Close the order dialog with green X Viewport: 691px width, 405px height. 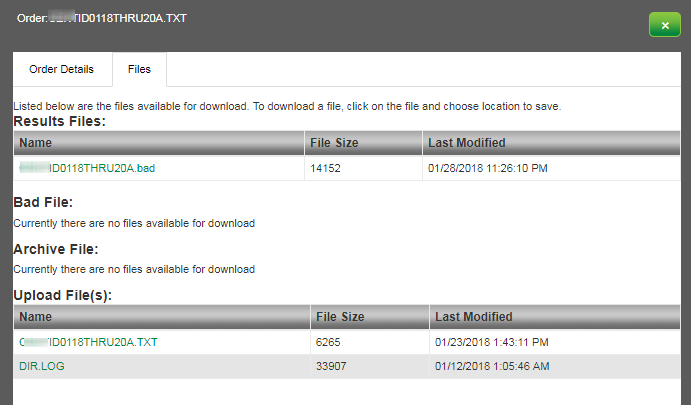665,25
